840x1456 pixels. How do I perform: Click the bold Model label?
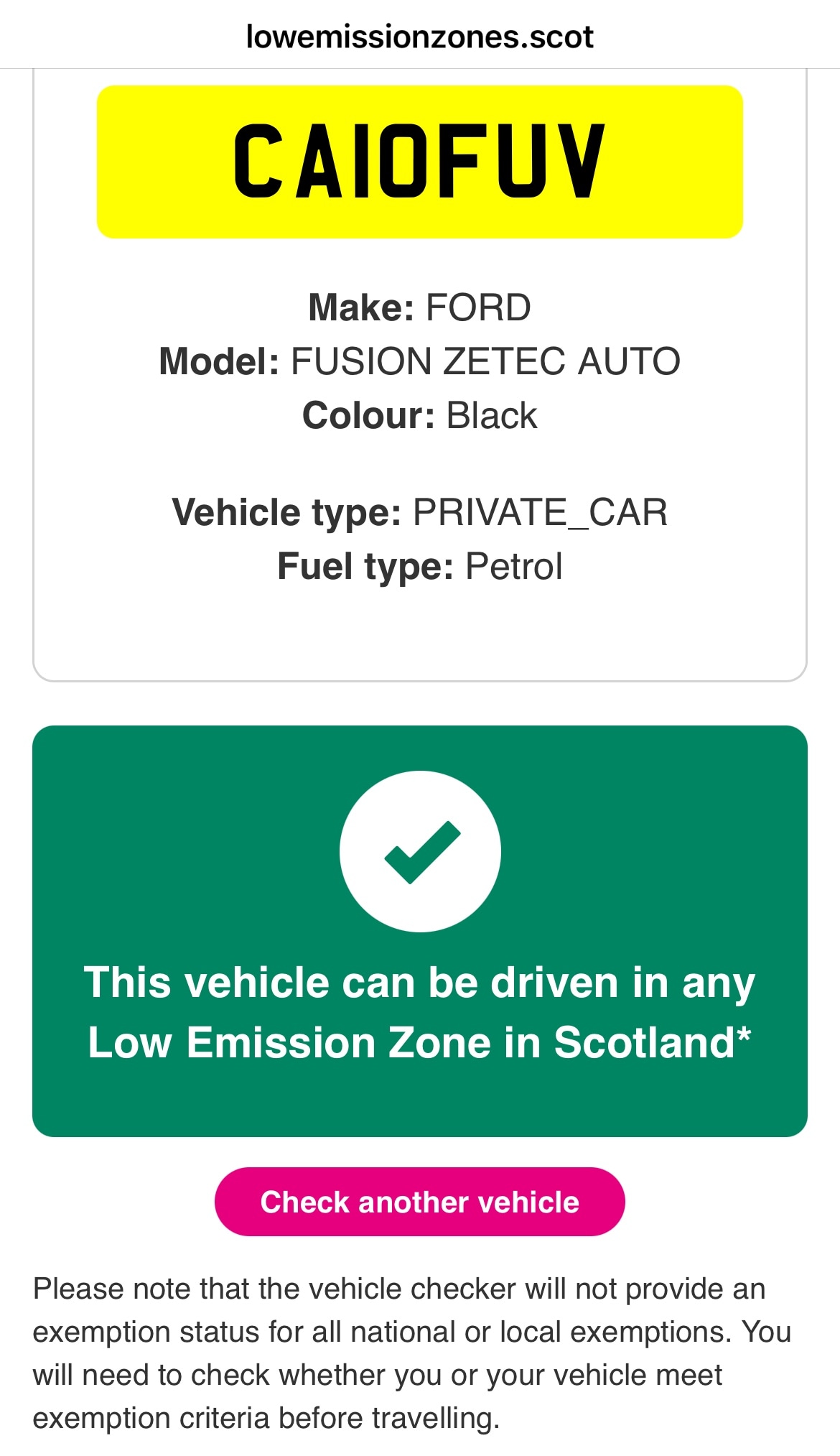click(x=219, y=361)
